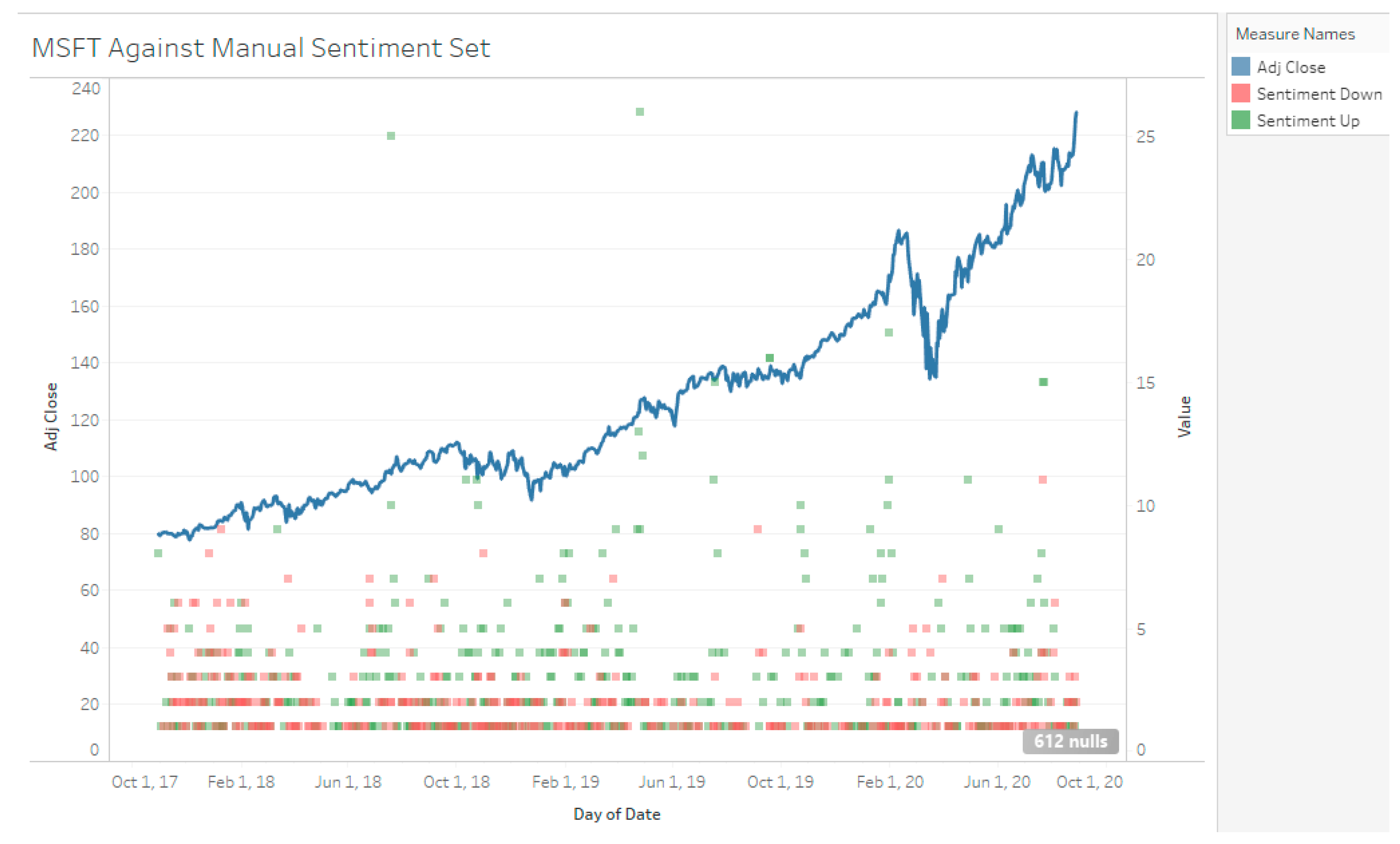Image resolution: width=1400 pixels, height=844 pixels.
Task: Click the Value axis title on the right
Action: pyautogui.click(x=1184, y=416)
